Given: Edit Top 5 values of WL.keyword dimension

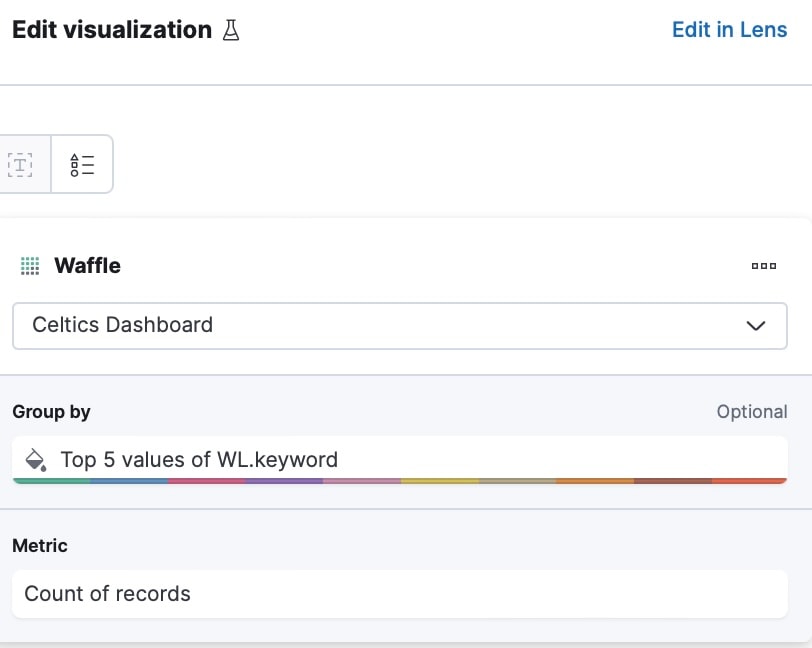Looking at the screenshot, I should pos(199,460).
